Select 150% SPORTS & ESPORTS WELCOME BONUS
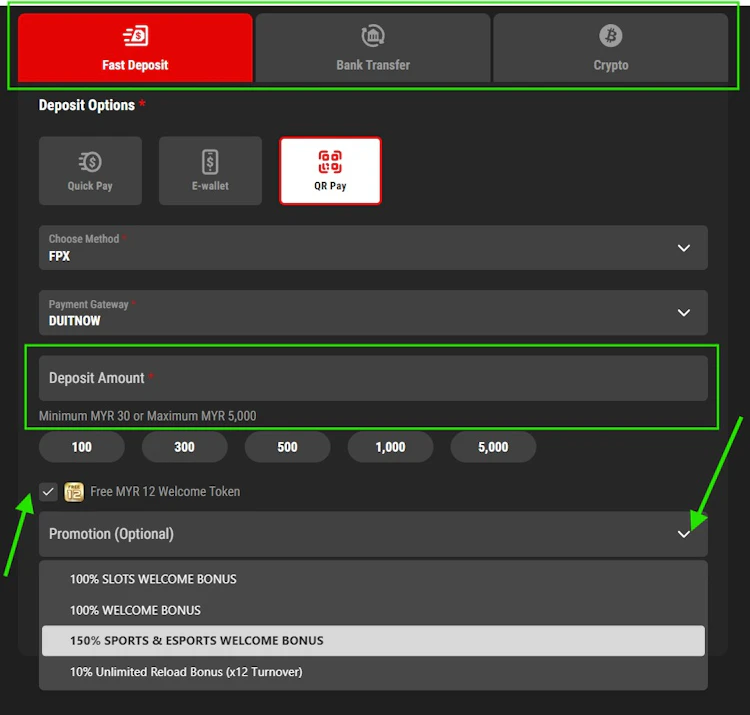Viewport: 750px width, 715px height. tap(373, 640)
